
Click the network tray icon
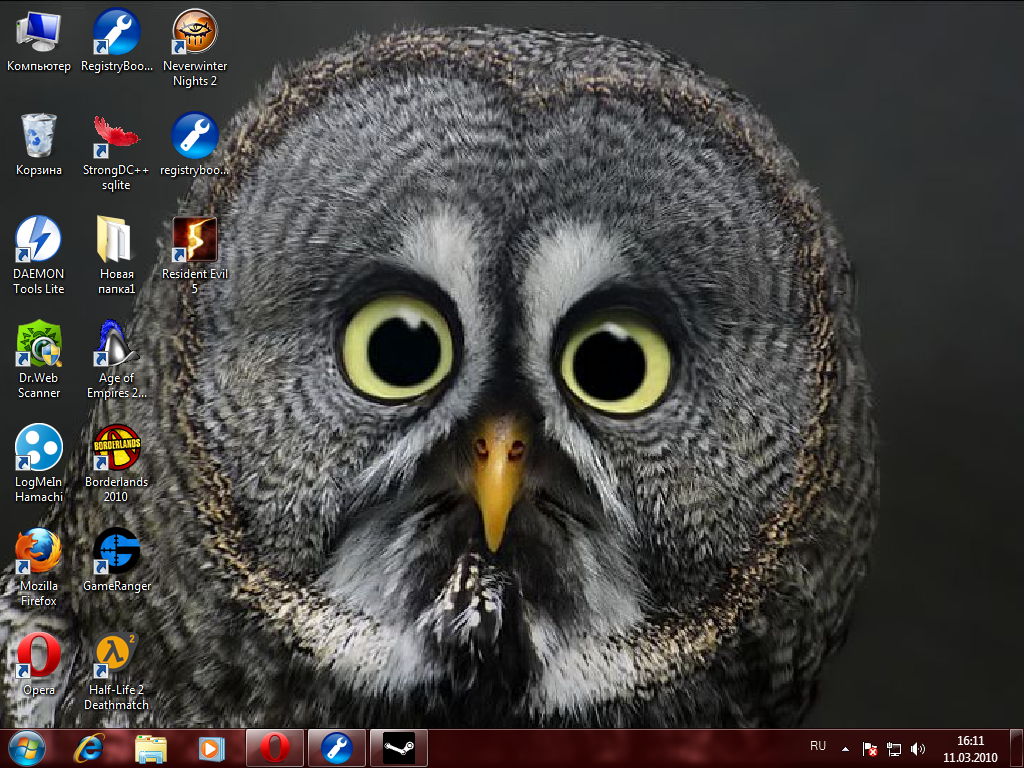[893, 749]
